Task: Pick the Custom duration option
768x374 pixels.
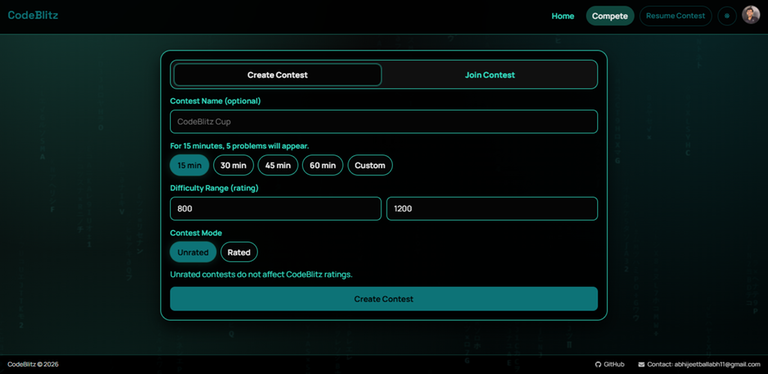Action: (370, 165)
